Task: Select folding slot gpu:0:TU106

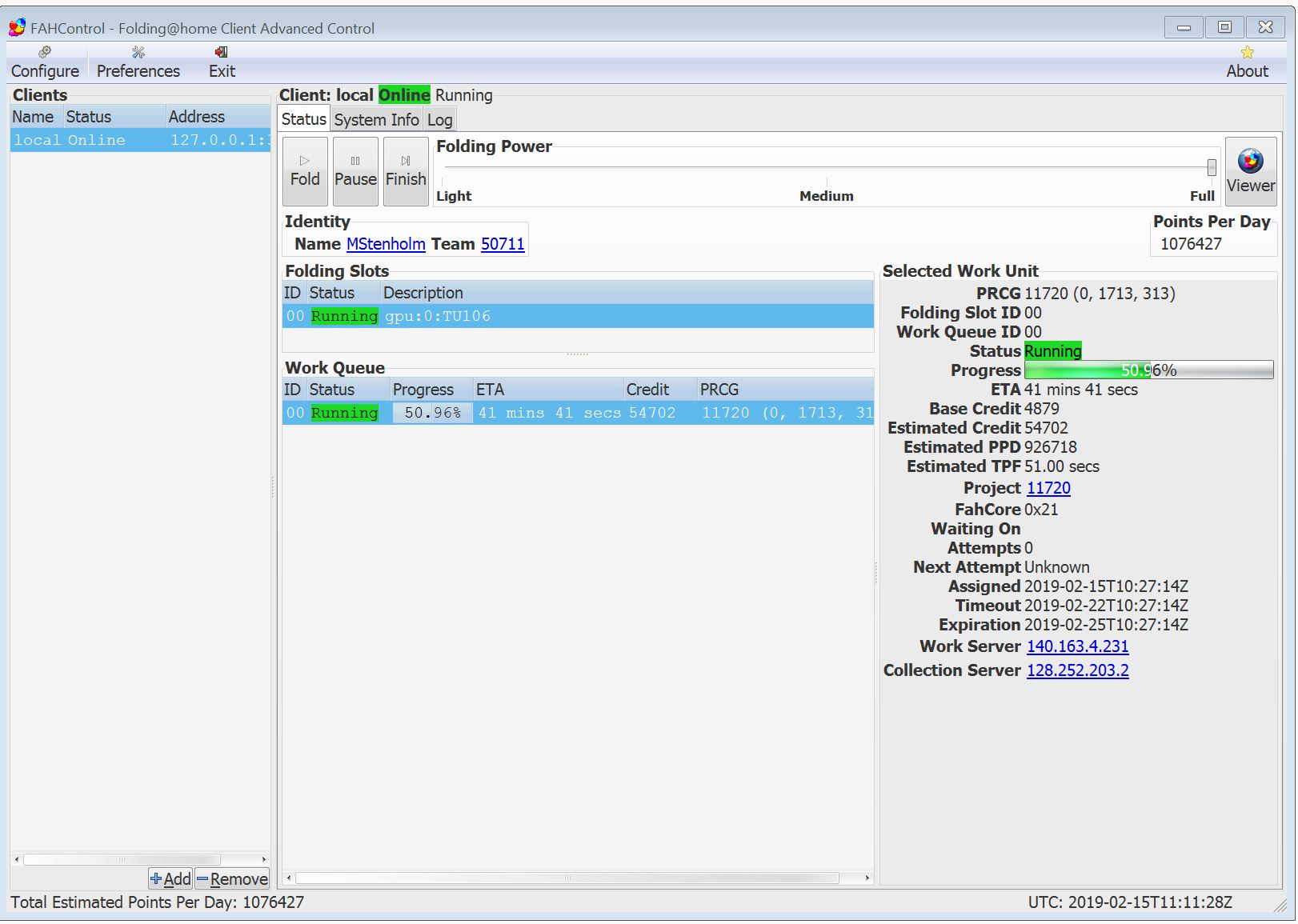Action: tap(578, 316)
